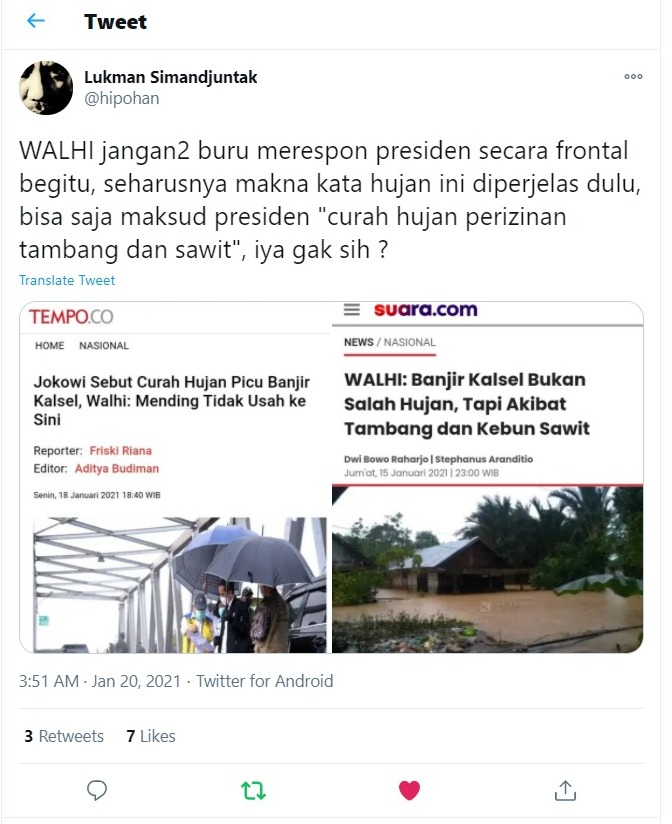Image resolution: width=672 pixels, height=824 pixels.
Task: Open the suara.com article screenshot image
Action: click(x=488, y=477)
